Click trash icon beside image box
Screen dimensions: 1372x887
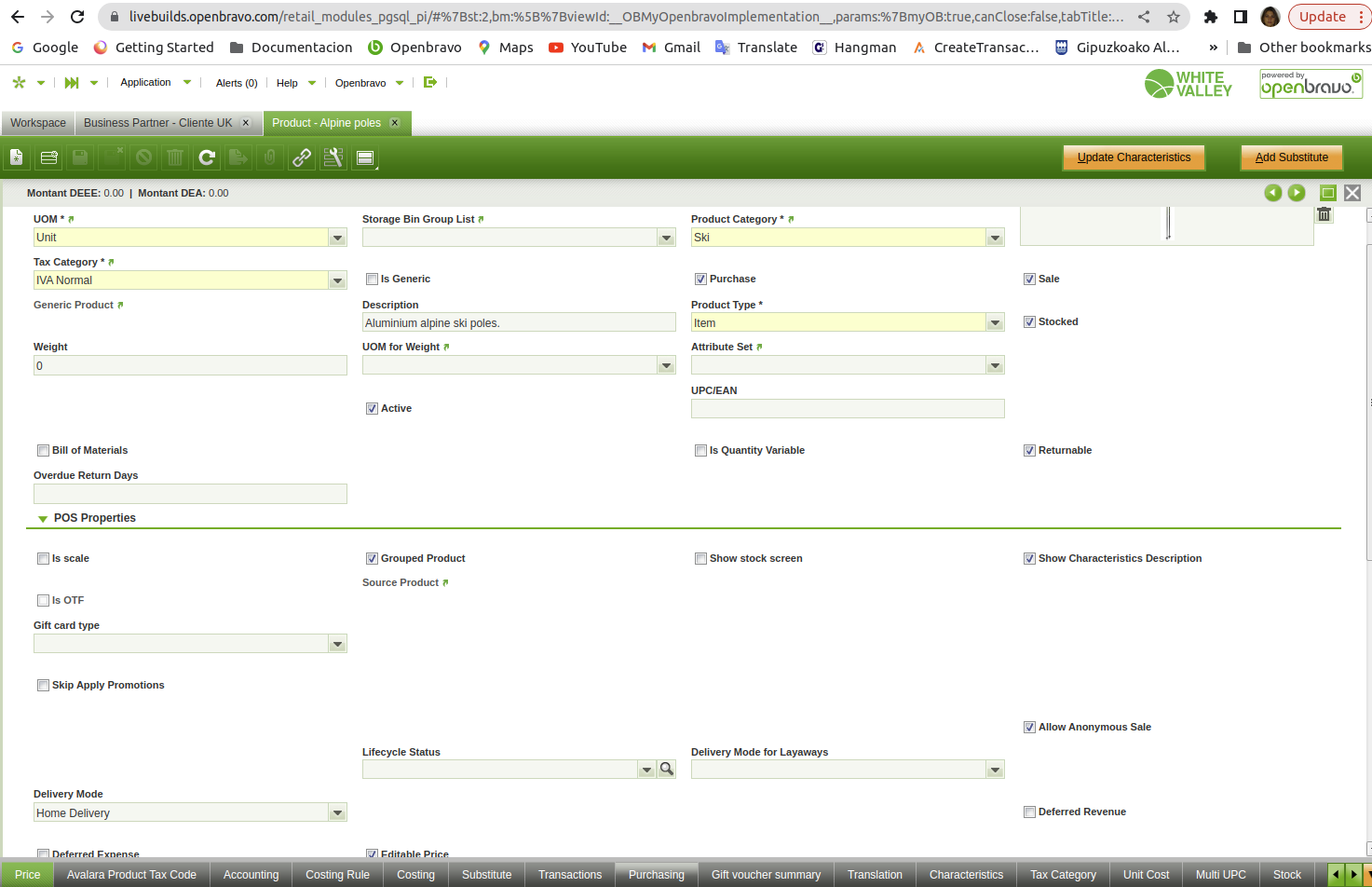click(x=1324, y=215)
